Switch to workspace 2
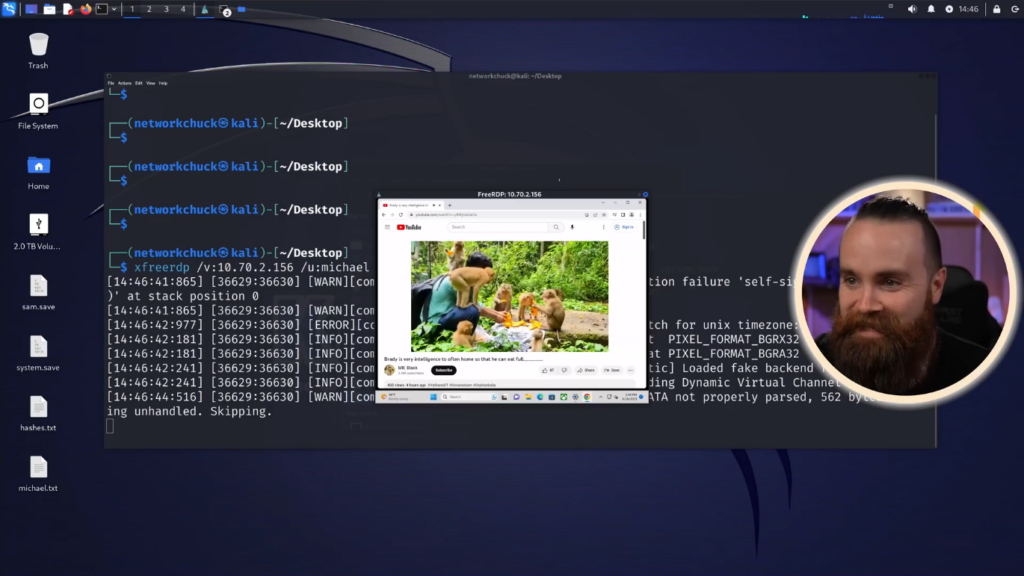 [149, 9]
